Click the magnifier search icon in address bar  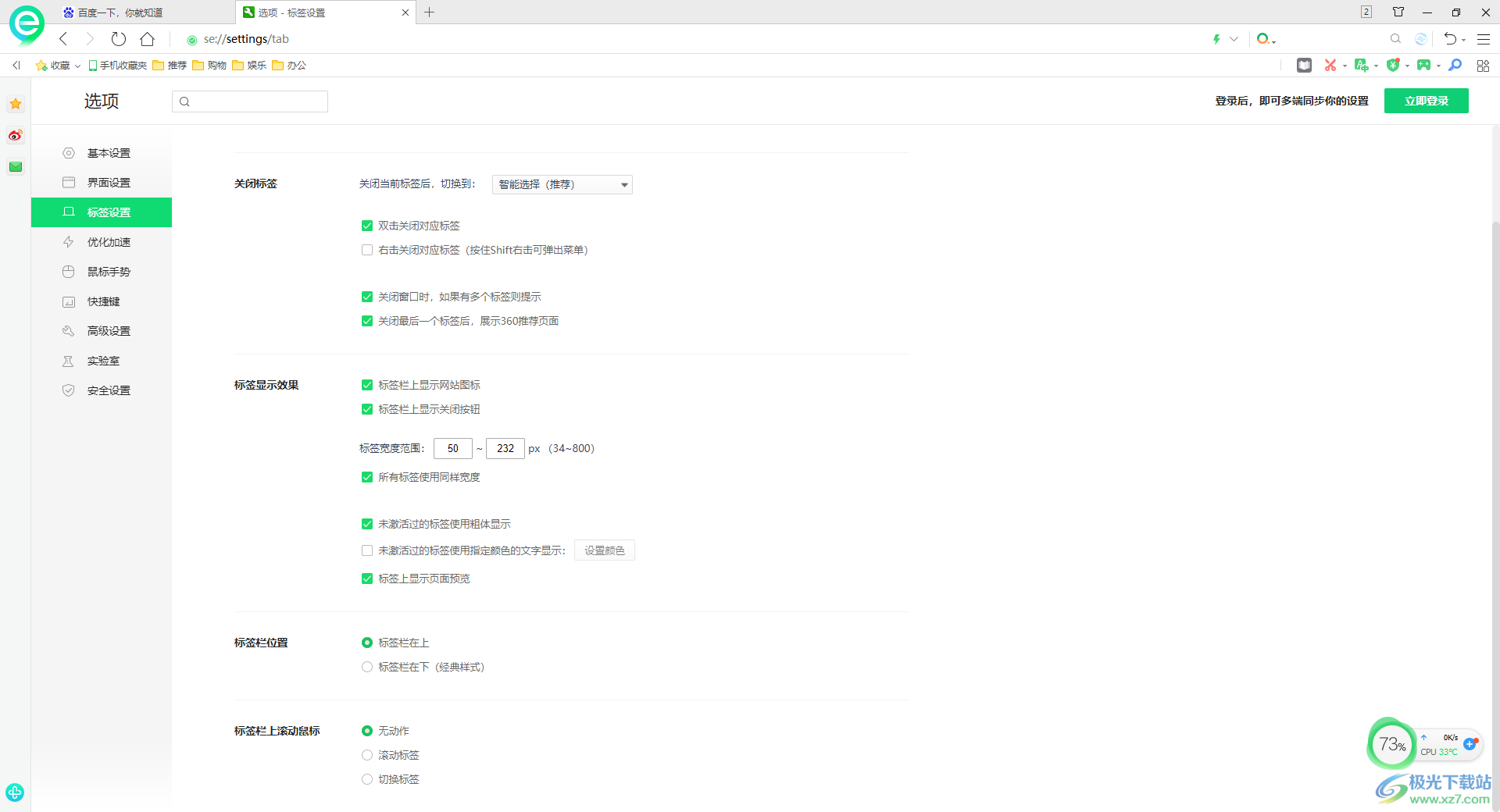coord(1395,38)
